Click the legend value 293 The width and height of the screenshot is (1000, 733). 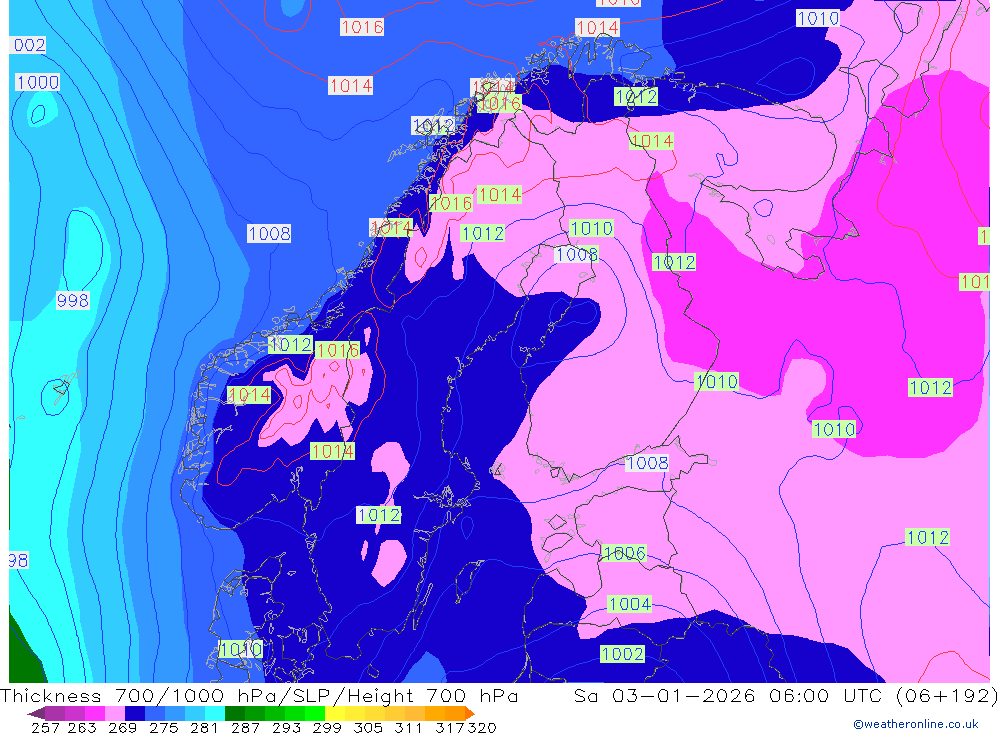click(x=286, y=728)
